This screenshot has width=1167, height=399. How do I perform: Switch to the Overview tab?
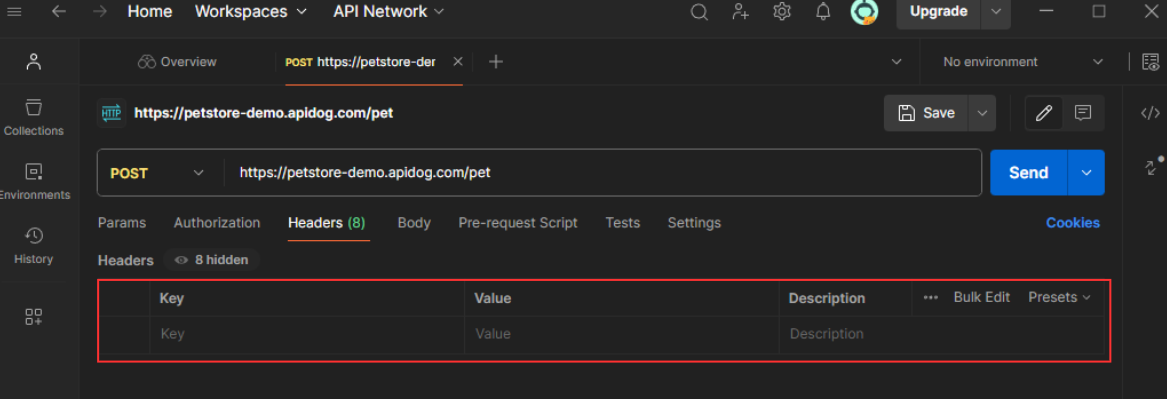click(177, 62)
